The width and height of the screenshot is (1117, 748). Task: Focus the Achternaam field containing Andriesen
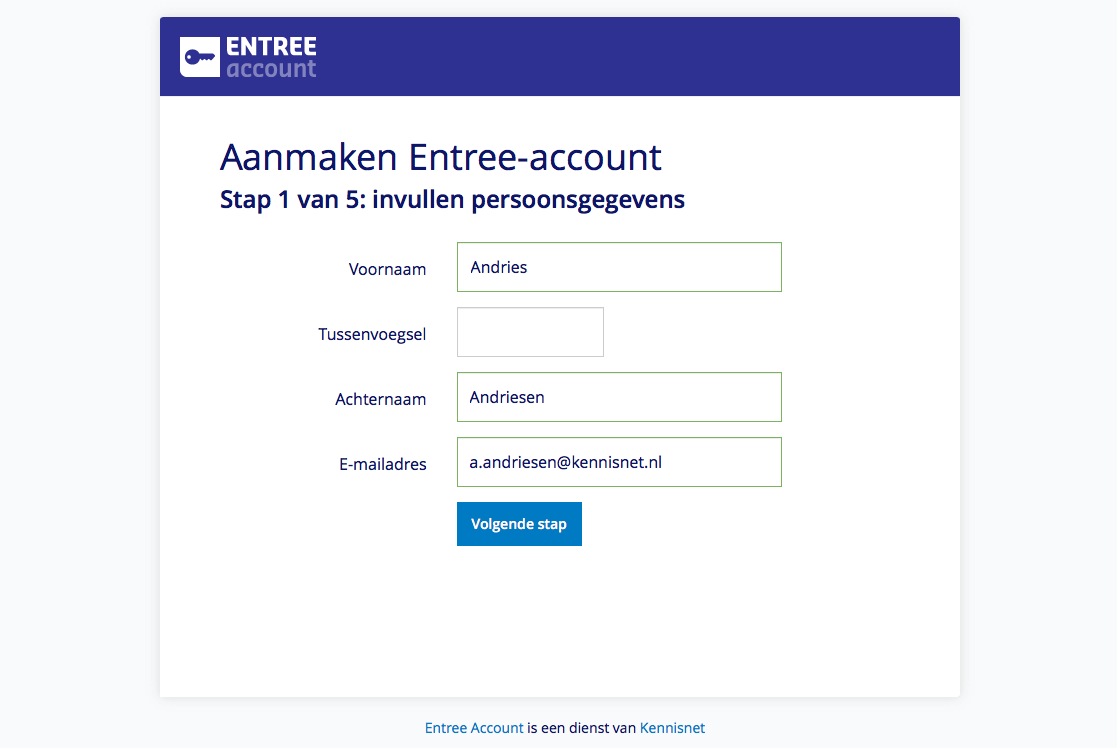(x=619, y=397)
